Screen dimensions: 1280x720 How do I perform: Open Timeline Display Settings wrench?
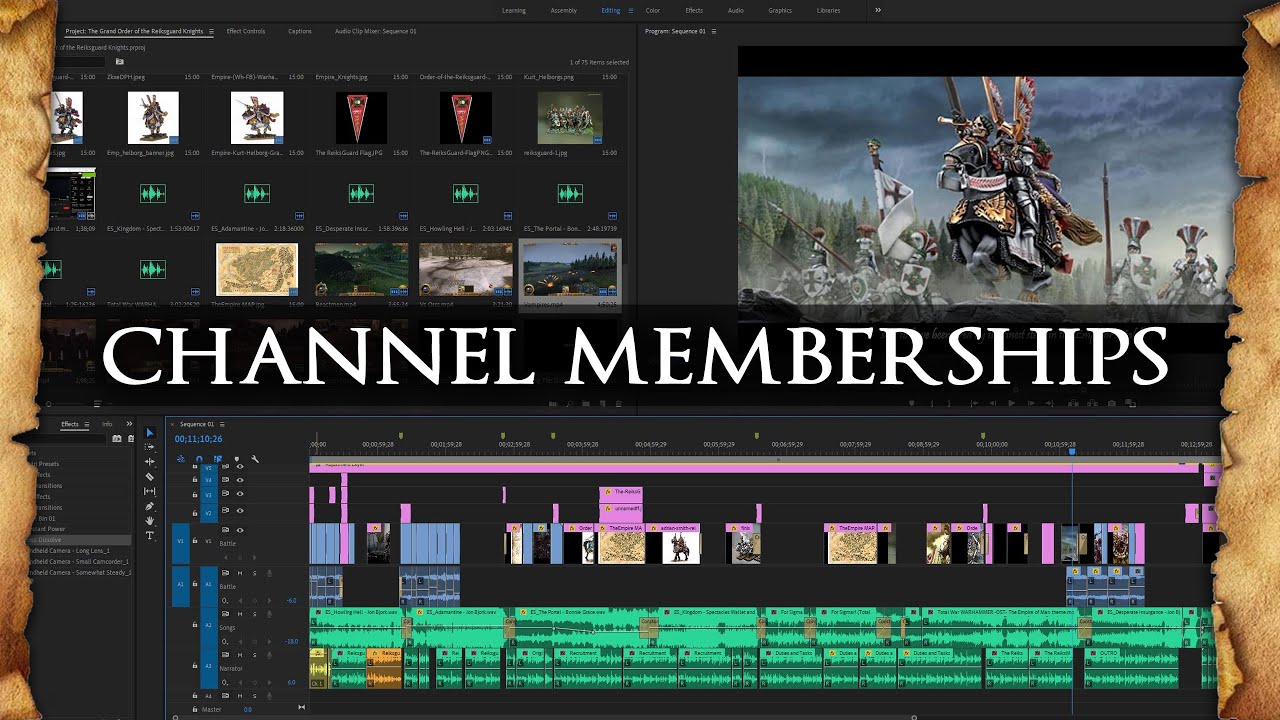coord(255,459)
